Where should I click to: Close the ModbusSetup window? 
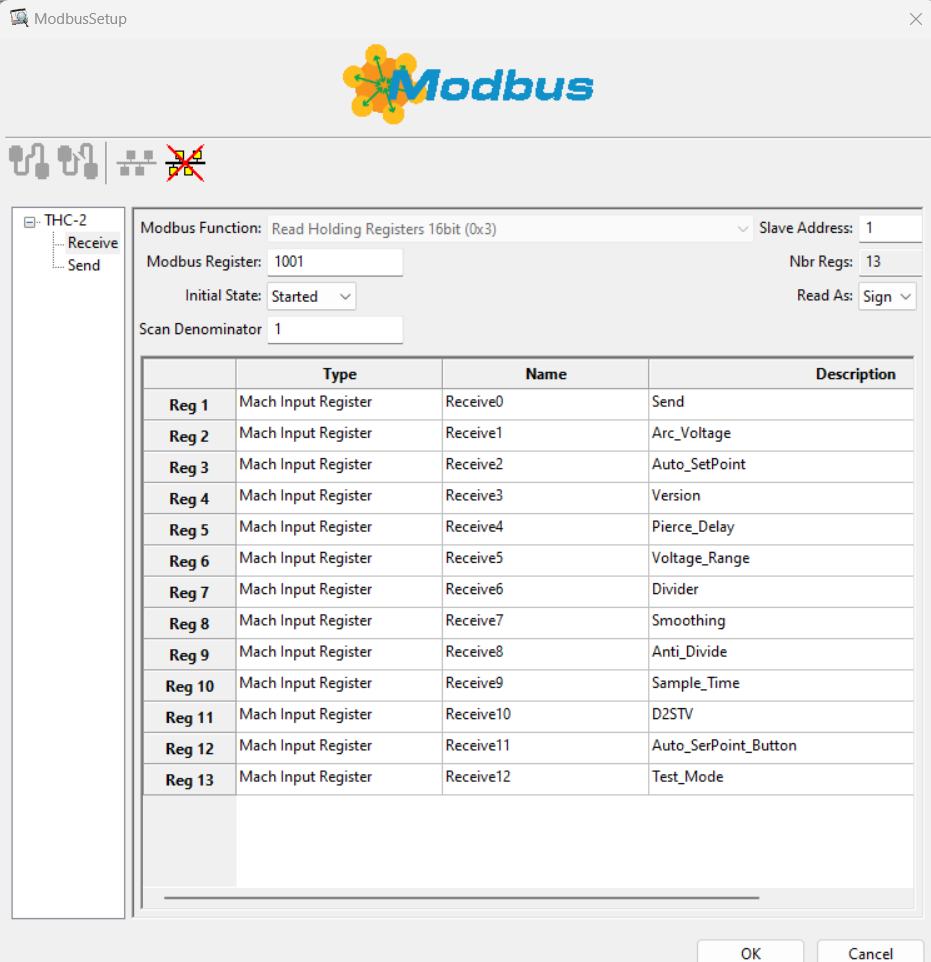click(x=915, y=19)
